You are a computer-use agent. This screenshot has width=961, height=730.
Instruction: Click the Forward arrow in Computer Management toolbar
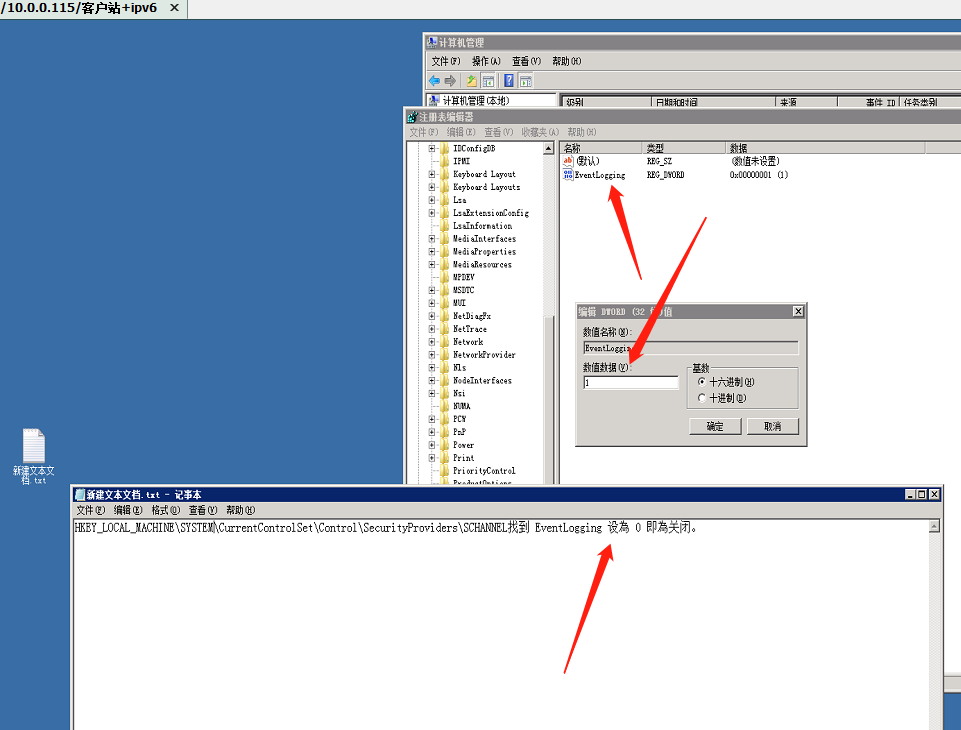coord(450,80)
